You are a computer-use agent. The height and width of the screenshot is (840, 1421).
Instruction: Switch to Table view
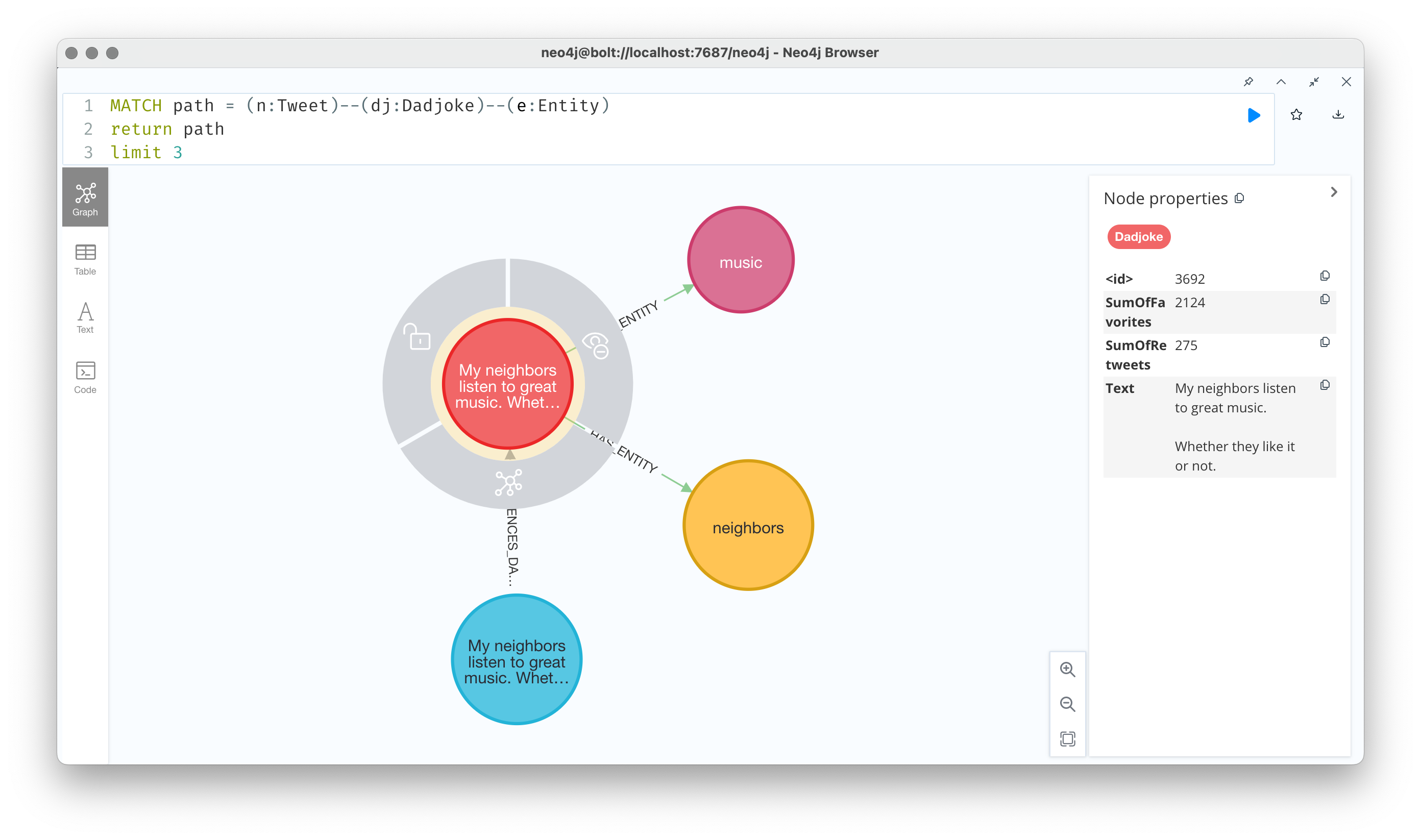pos(85,260)
